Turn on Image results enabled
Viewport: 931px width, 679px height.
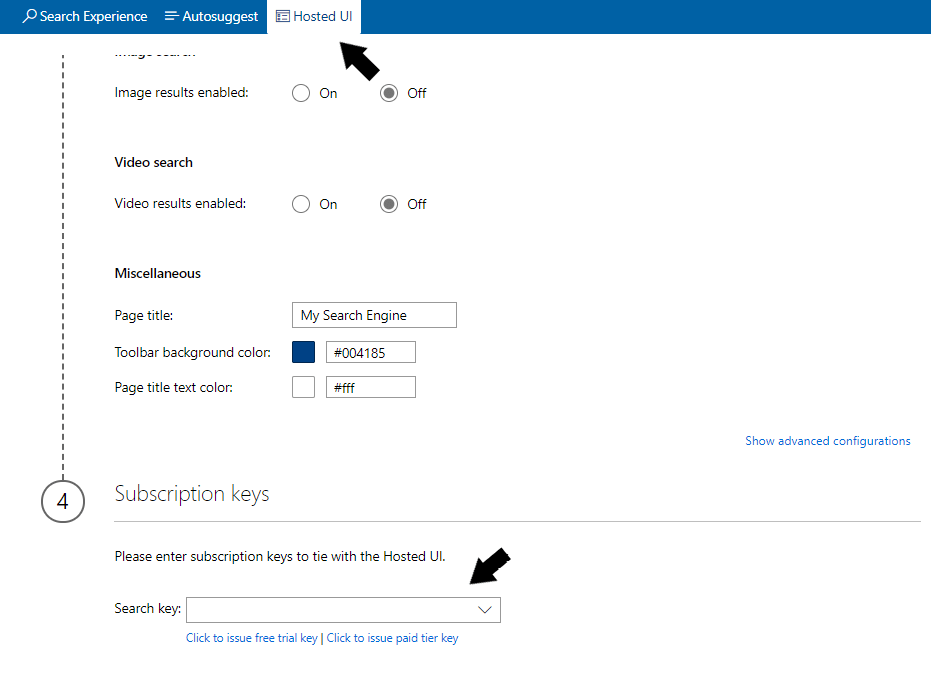[x=301, y=93]
